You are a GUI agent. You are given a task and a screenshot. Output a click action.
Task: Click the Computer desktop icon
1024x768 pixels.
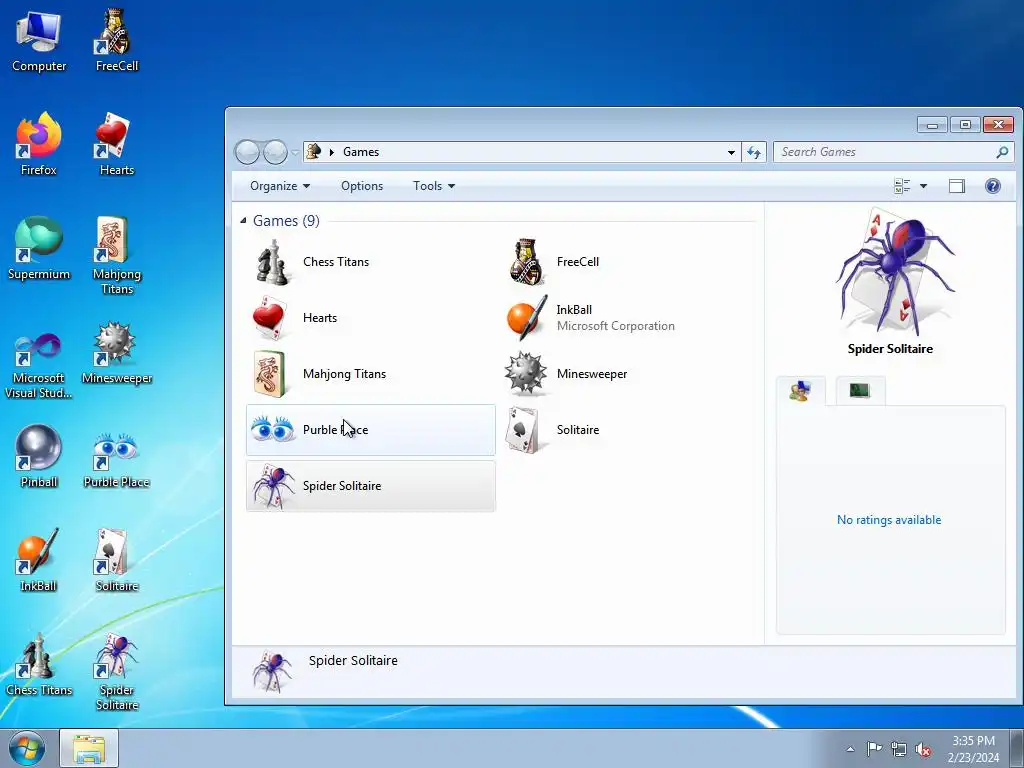[39, 42]
